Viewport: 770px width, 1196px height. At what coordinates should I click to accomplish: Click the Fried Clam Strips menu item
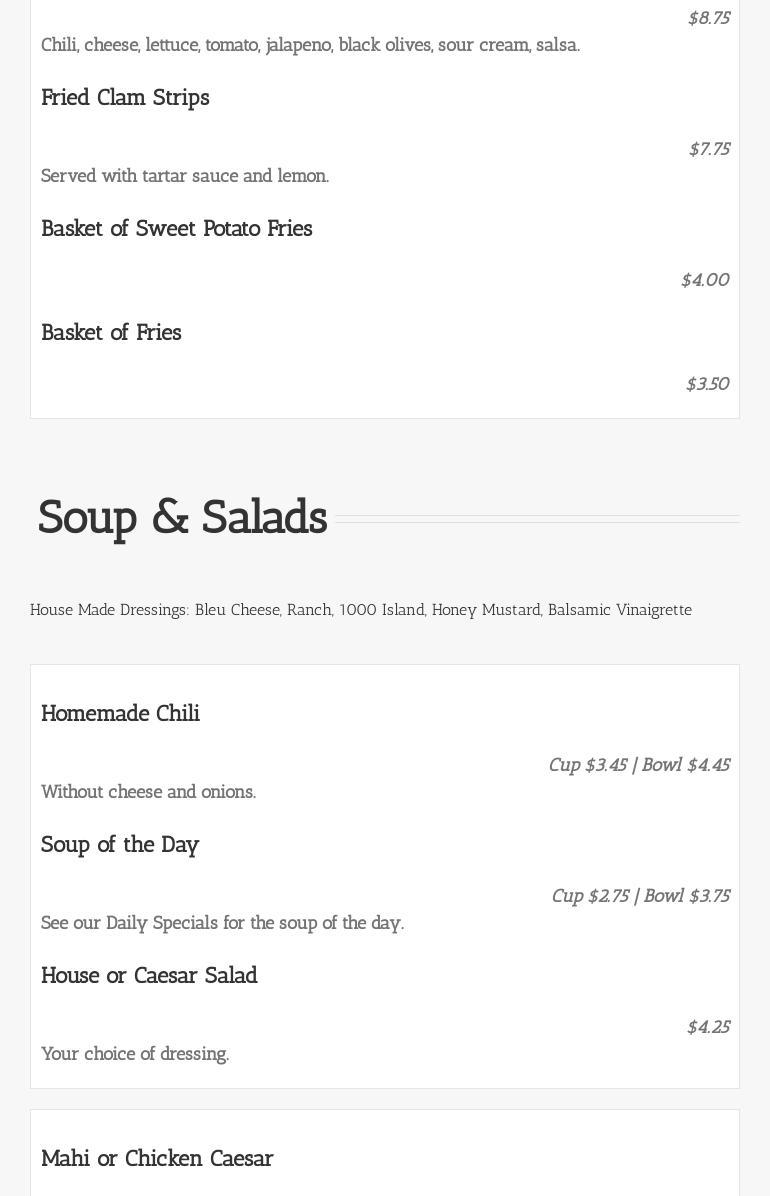[x=125, y=98]
